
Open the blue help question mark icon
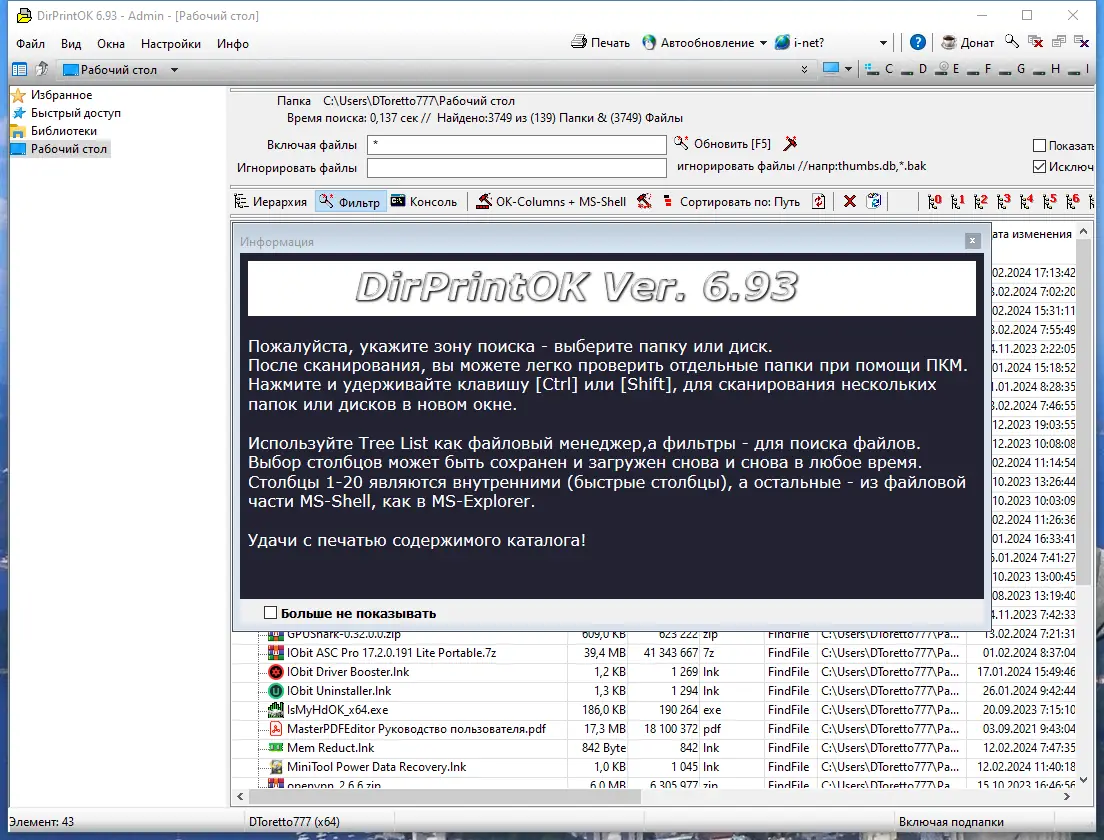pos(917,42)
